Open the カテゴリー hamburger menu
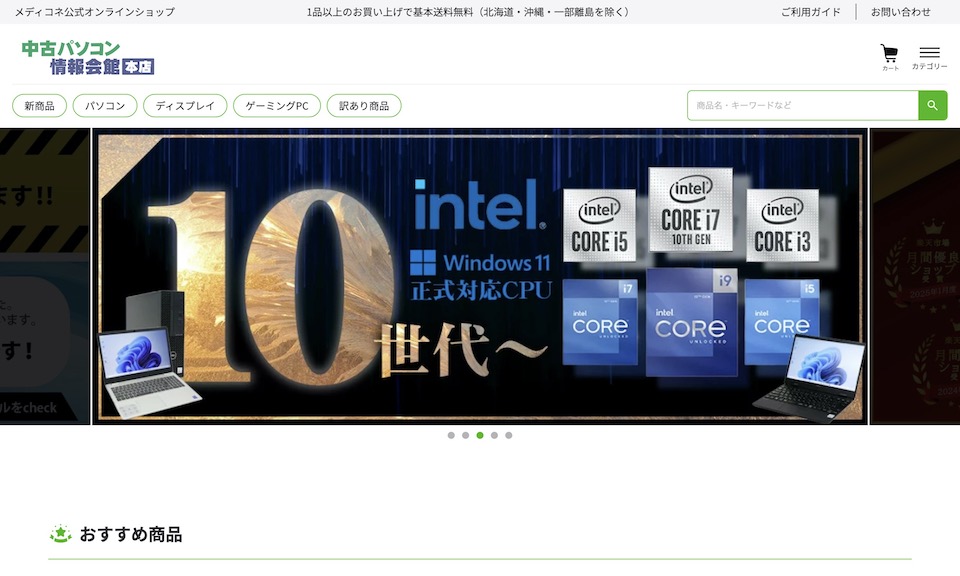 coord(929,58)
